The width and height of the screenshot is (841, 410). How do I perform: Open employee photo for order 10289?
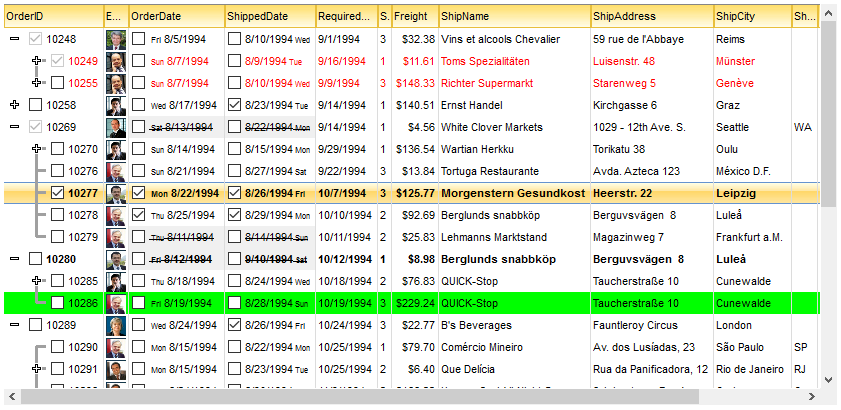coord(116,325)
